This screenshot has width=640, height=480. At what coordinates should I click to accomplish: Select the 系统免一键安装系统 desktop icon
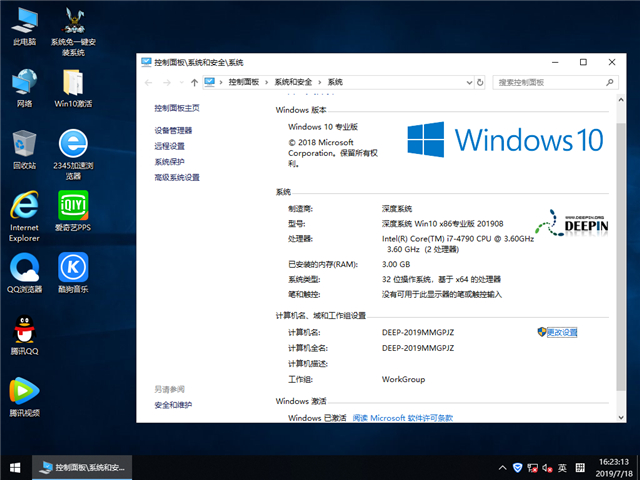click(x=73, y=31)
